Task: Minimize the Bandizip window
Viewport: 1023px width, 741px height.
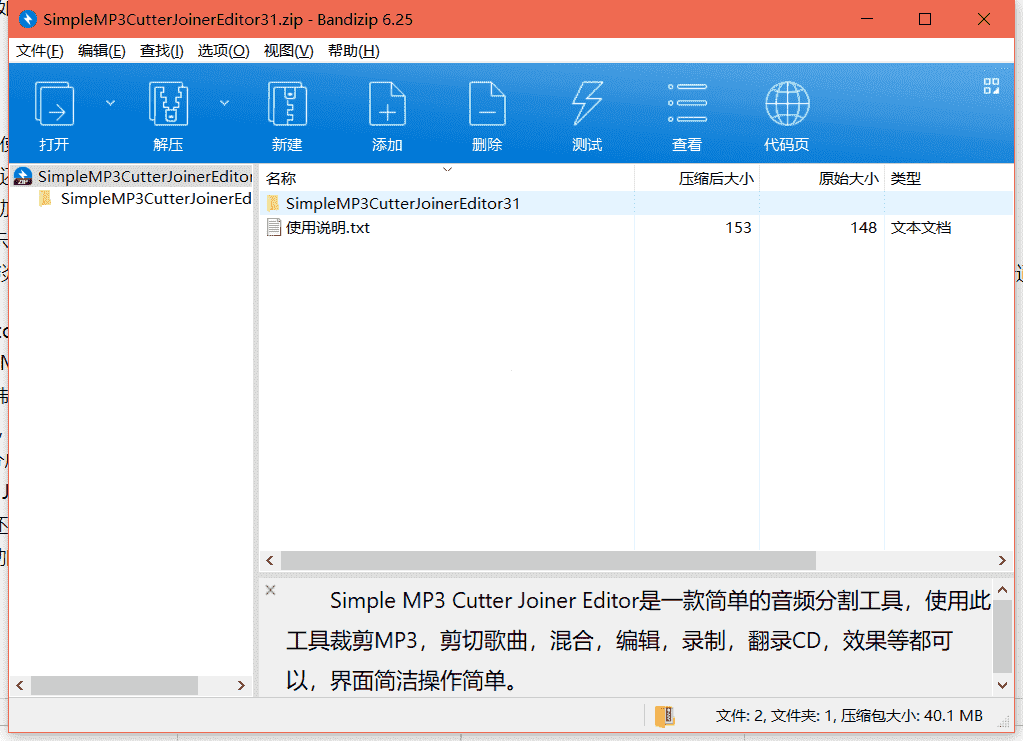Action: [x=867, y=19]
